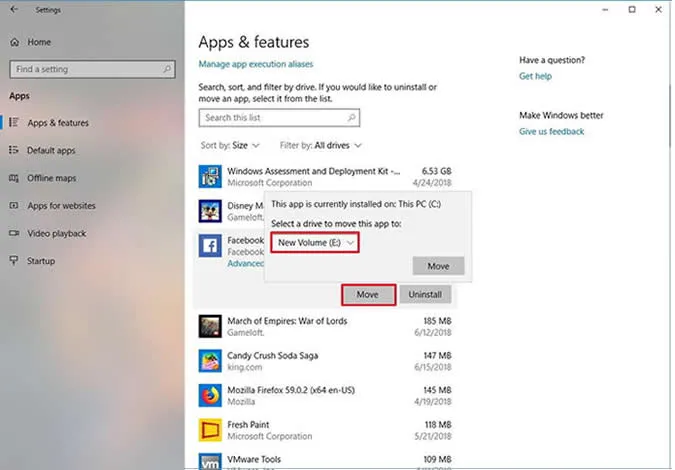Click the VMware Tools app icon
Image resolution: width=675 pixels, height=470 pixels.
pyautogui.click(x=210, y=461)
